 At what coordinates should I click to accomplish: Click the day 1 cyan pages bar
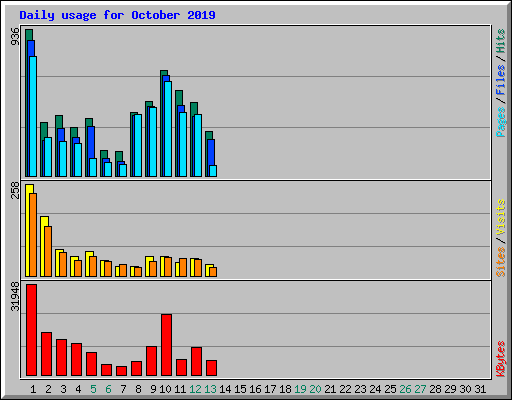click(x=33, y=116)
